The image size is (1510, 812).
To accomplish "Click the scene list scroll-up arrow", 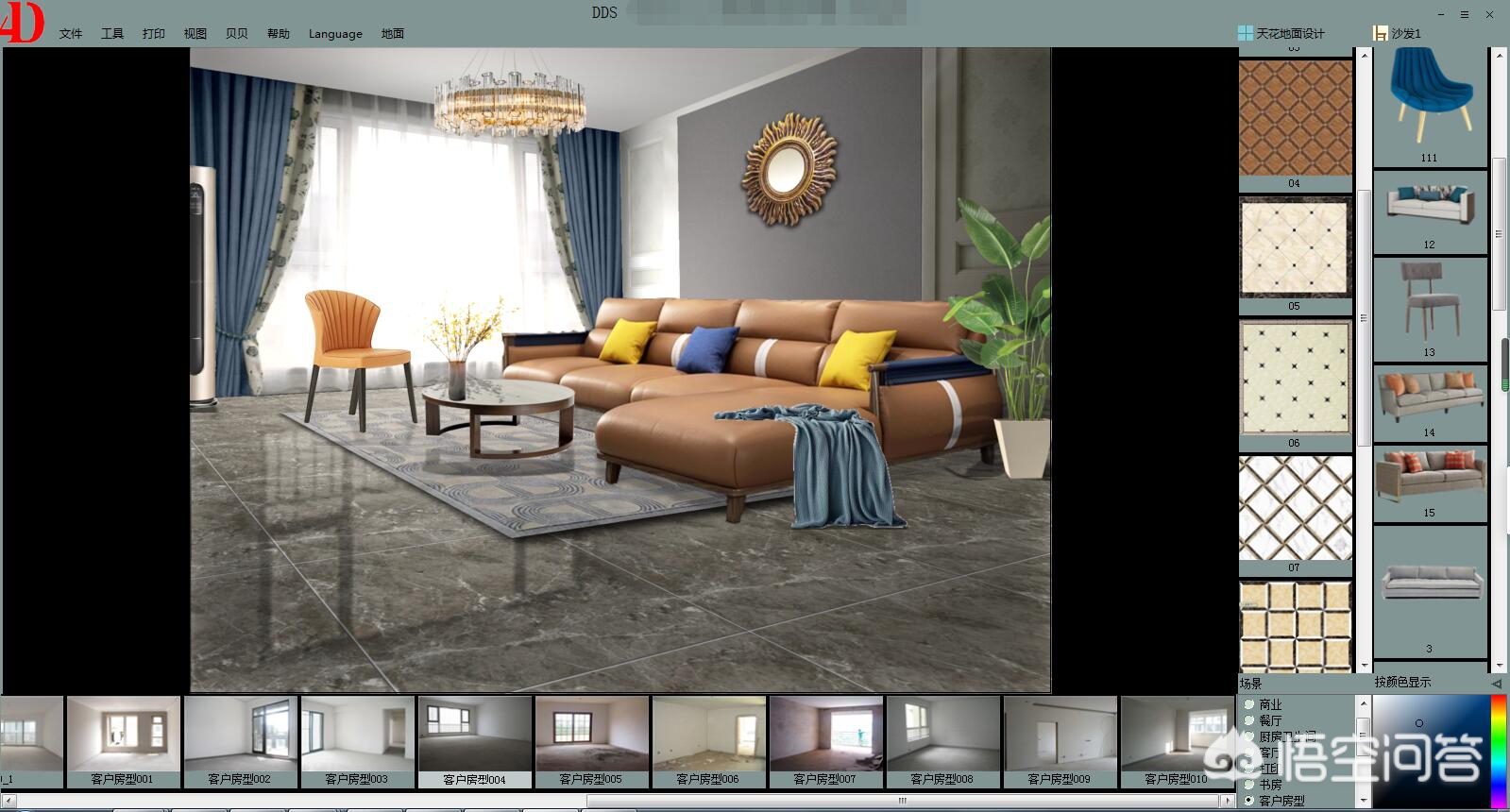I will point(1363,704).
